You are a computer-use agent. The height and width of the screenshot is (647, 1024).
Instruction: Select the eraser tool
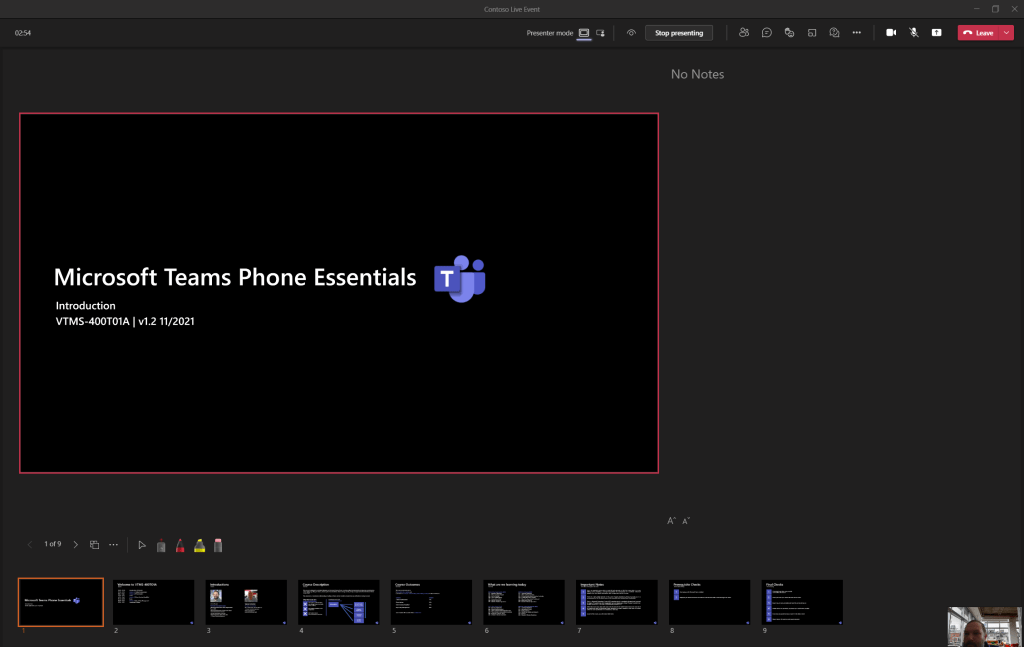(x=218, y=545)
